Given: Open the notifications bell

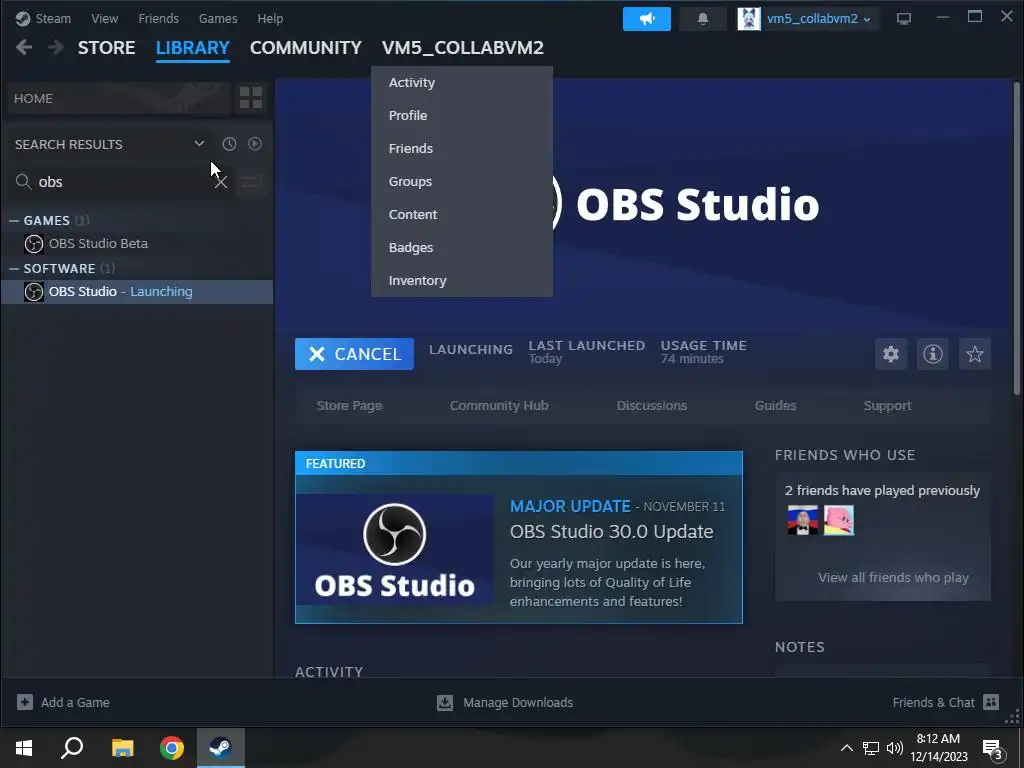Looking at the screenshot, I should [703, 19].
